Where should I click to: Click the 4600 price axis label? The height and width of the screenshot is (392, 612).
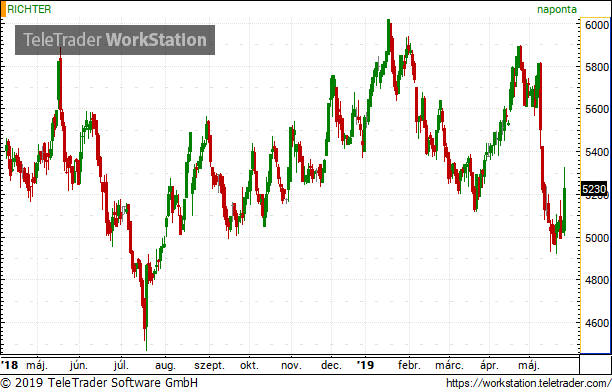[x=597, y=323]
